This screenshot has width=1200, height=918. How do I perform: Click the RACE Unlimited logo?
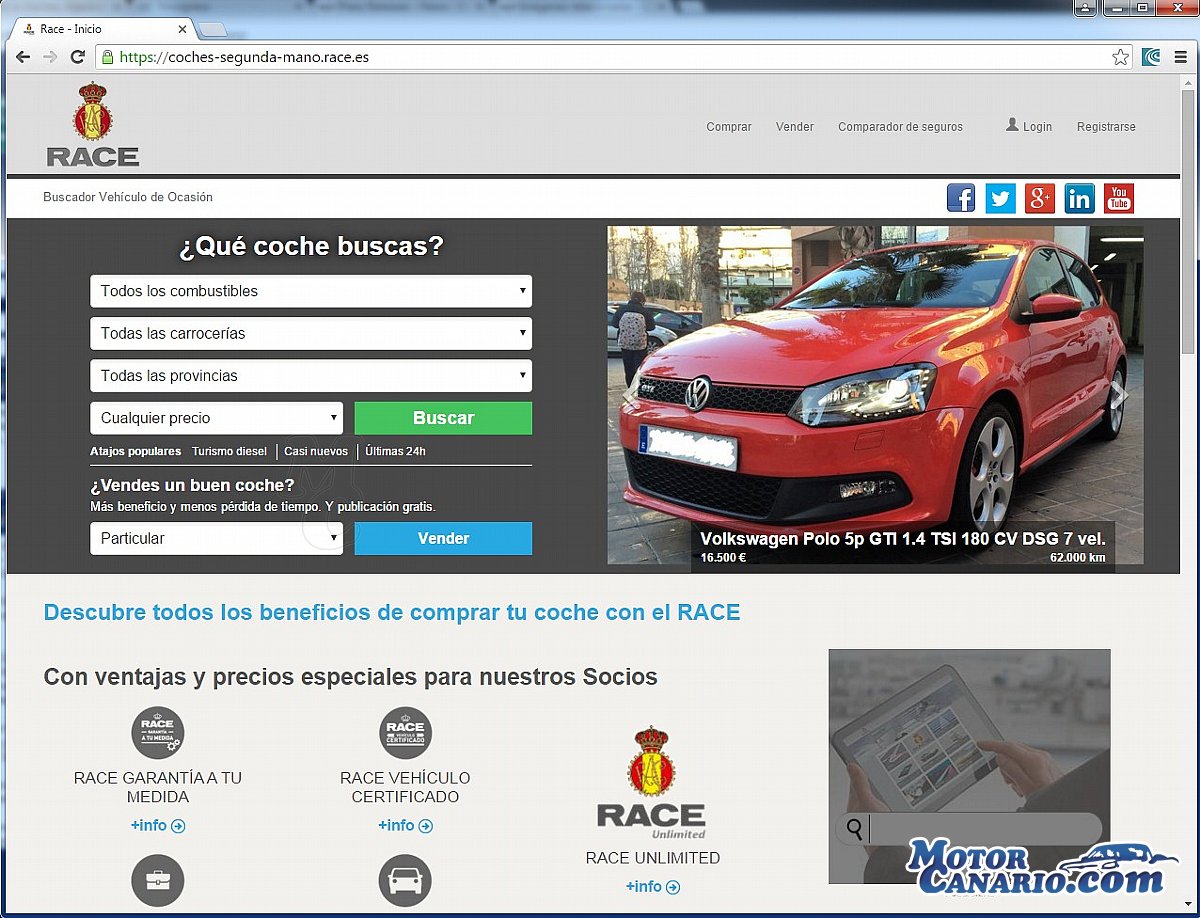[652, 783]
